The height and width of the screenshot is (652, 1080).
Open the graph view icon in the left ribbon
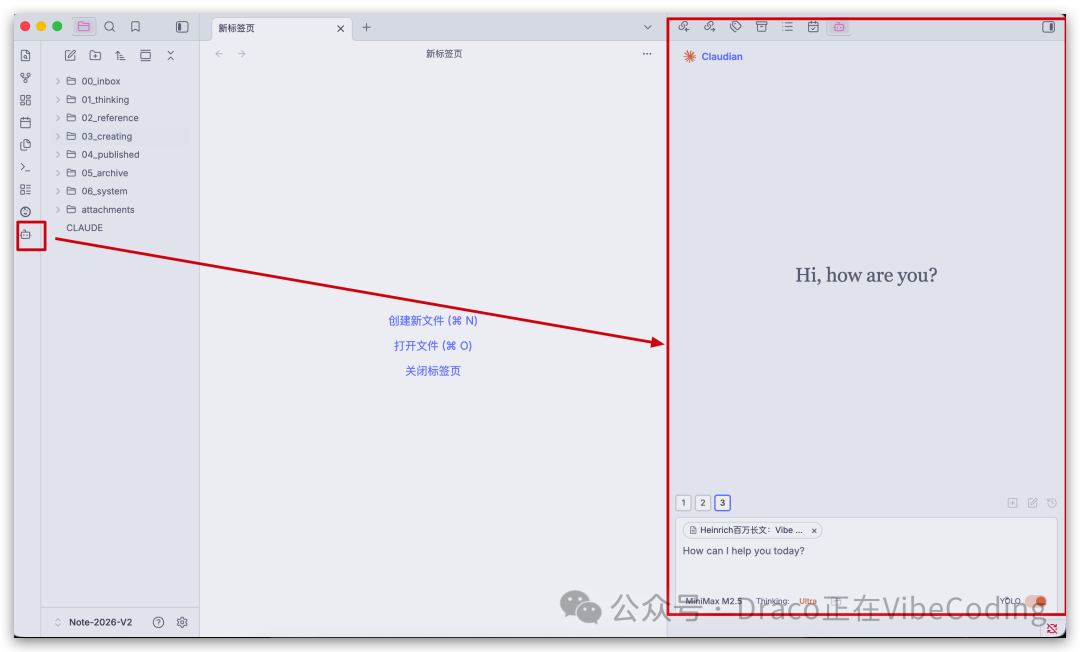[x=25, y=78]
